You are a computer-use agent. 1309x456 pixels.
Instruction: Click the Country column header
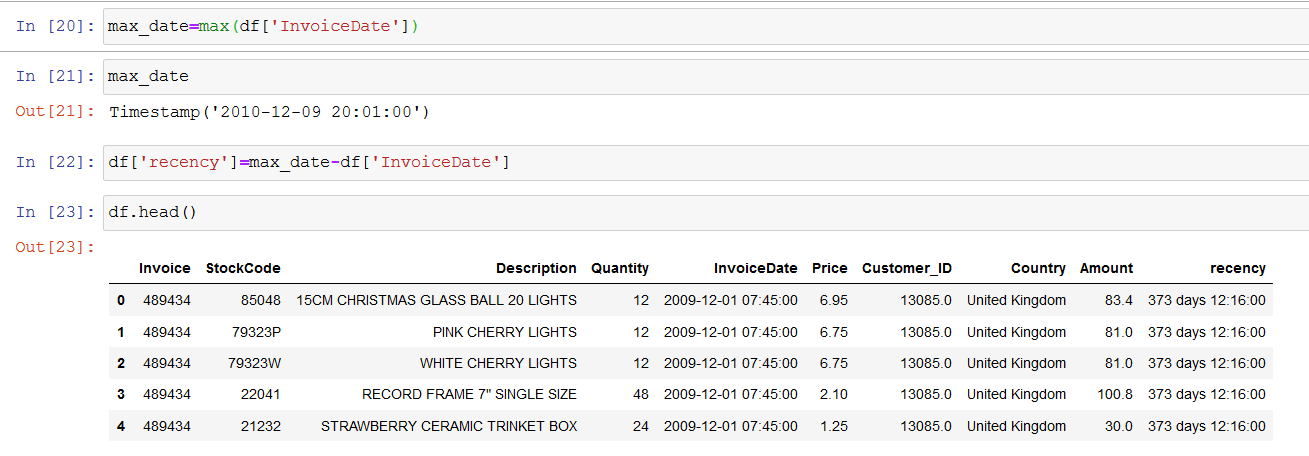click(x=1038, y=268)
